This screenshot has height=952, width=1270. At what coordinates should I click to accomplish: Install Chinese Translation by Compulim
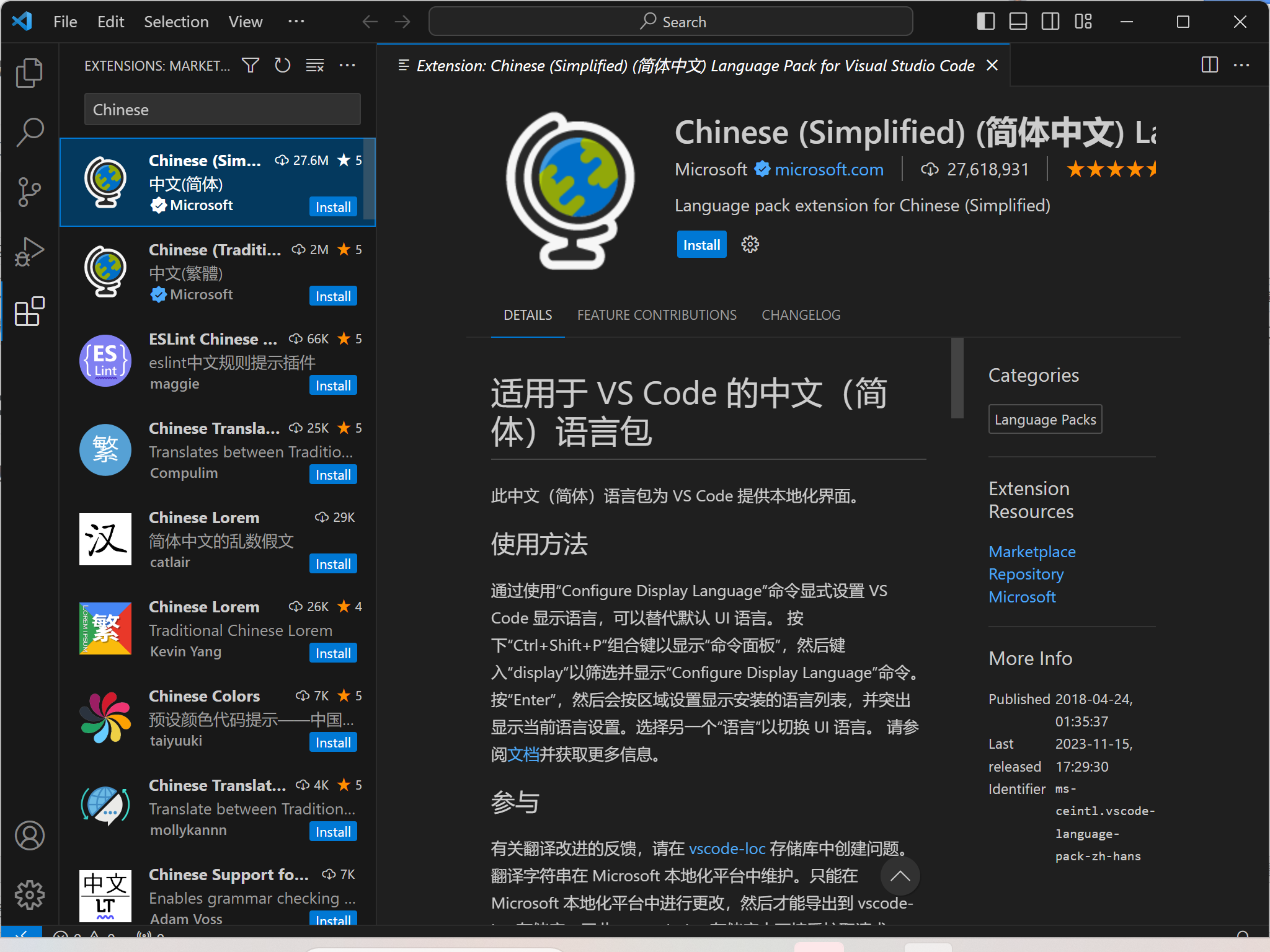333,475
